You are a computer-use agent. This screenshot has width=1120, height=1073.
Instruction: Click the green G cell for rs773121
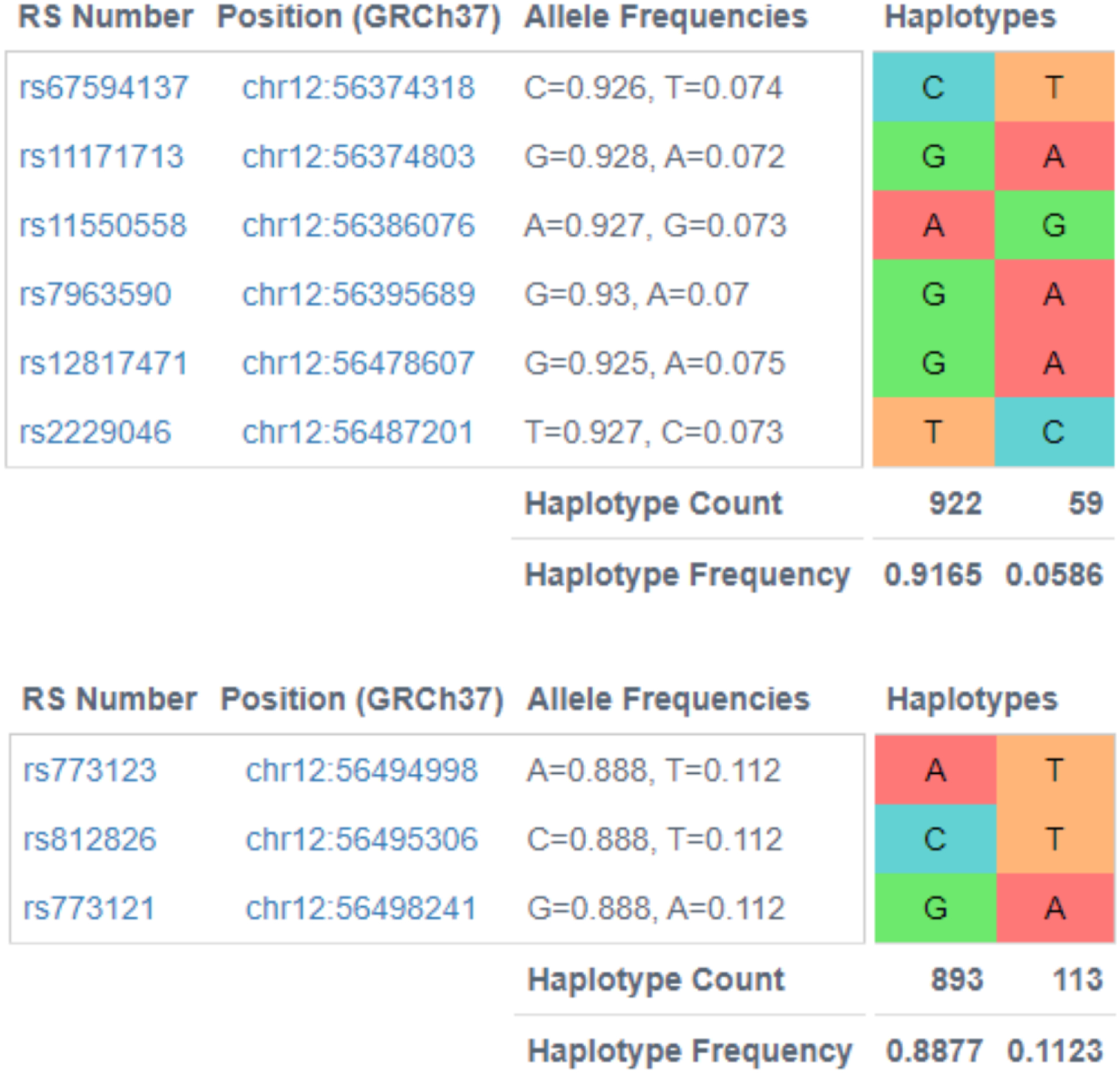[936, 907]
